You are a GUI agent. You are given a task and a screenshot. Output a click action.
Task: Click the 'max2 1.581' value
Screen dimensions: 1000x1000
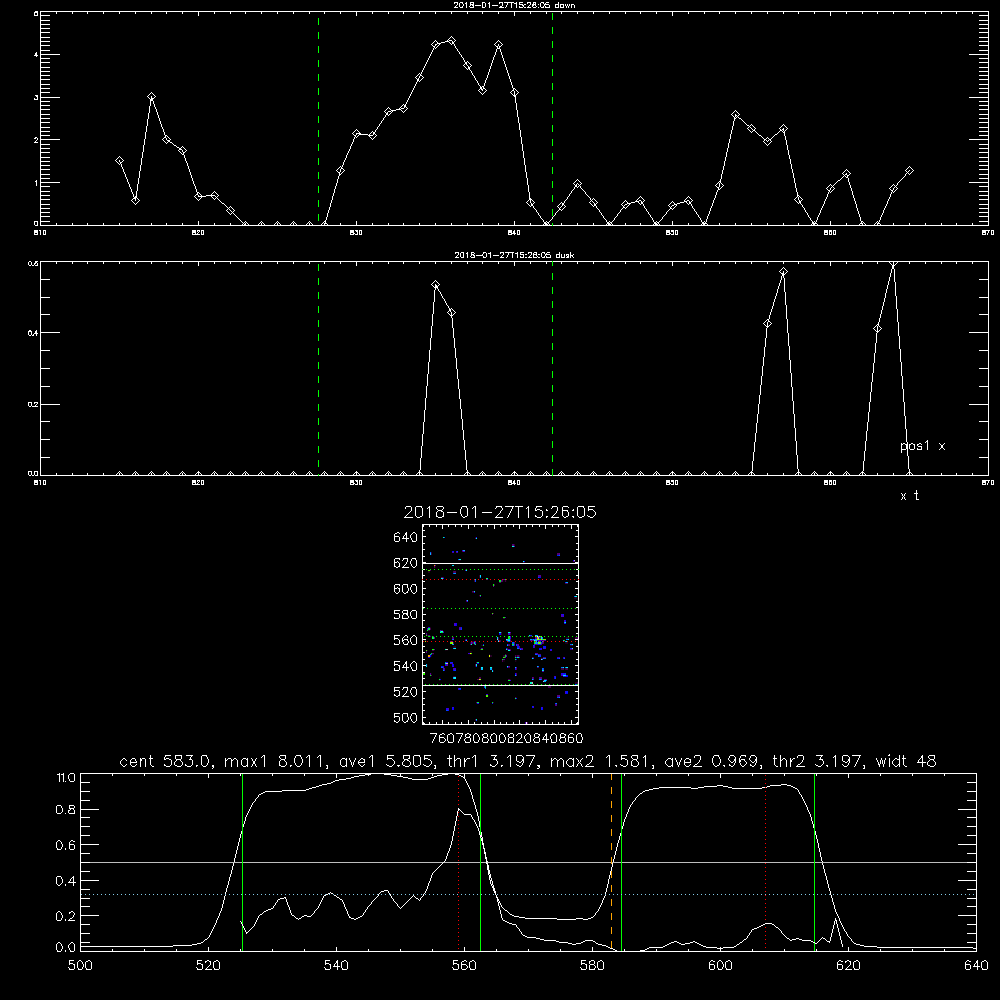(x=600, y=761)
